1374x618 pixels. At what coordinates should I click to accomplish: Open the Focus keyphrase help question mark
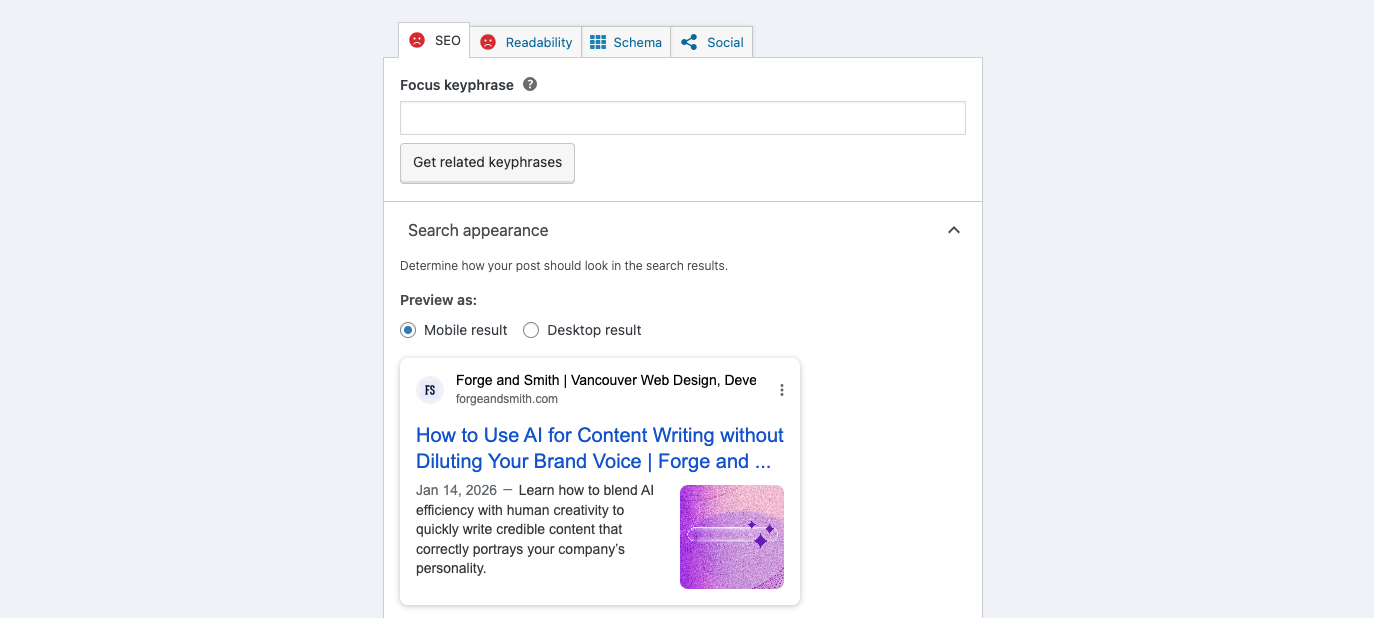(x=530, y=85)
